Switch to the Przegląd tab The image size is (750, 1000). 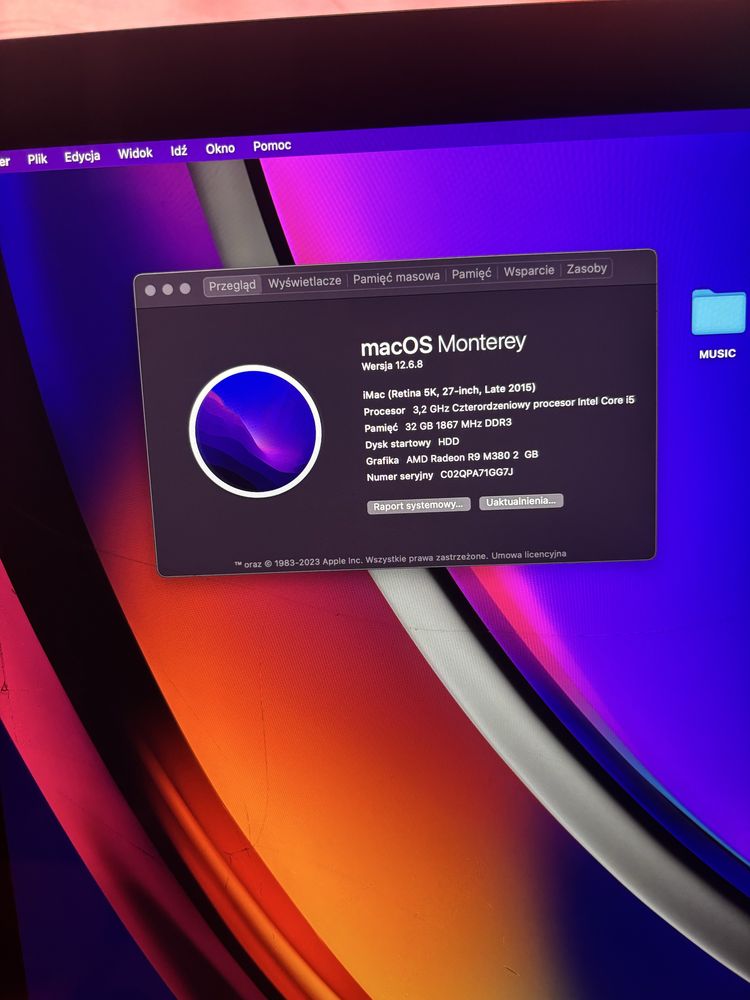coord(232,286)
